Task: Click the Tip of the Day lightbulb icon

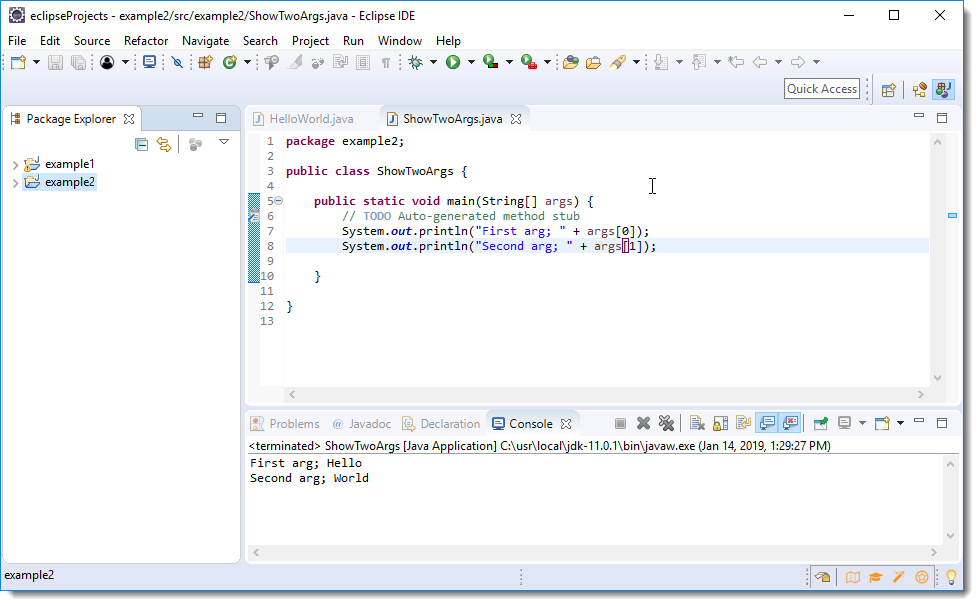Action: (951, 577)
